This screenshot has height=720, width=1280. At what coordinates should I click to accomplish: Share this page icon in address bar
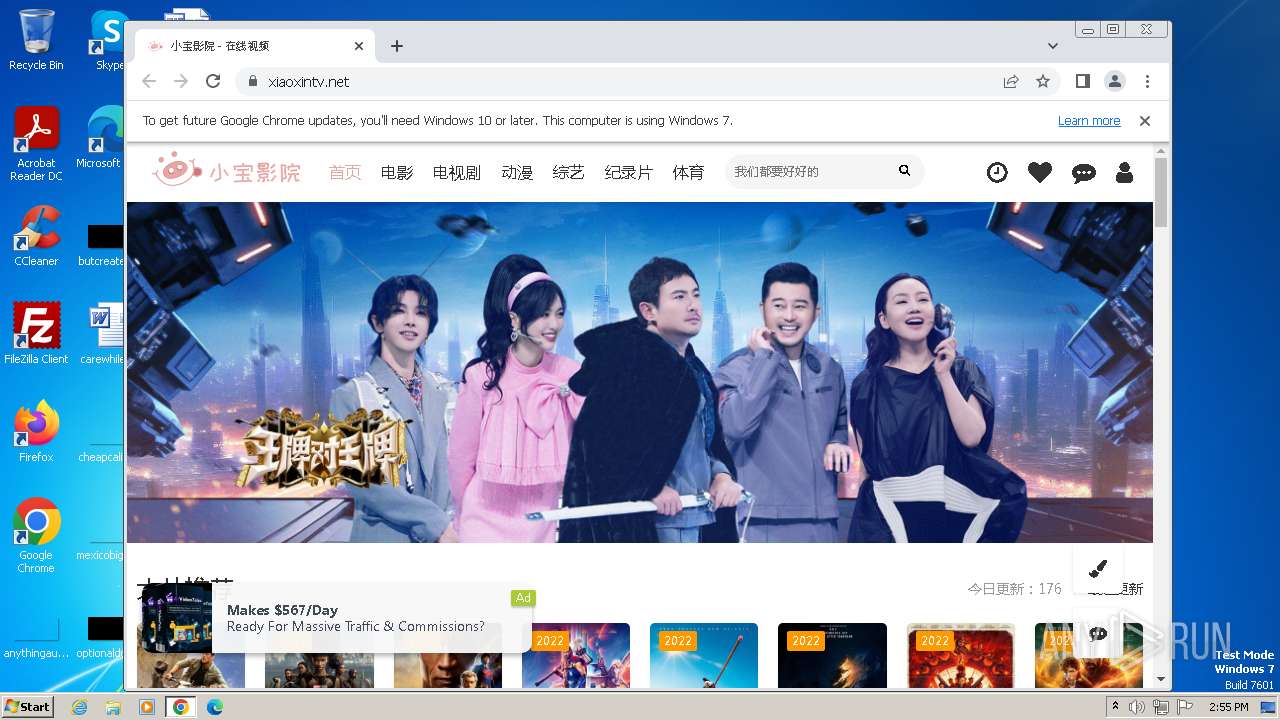(x=1011, y=81)
